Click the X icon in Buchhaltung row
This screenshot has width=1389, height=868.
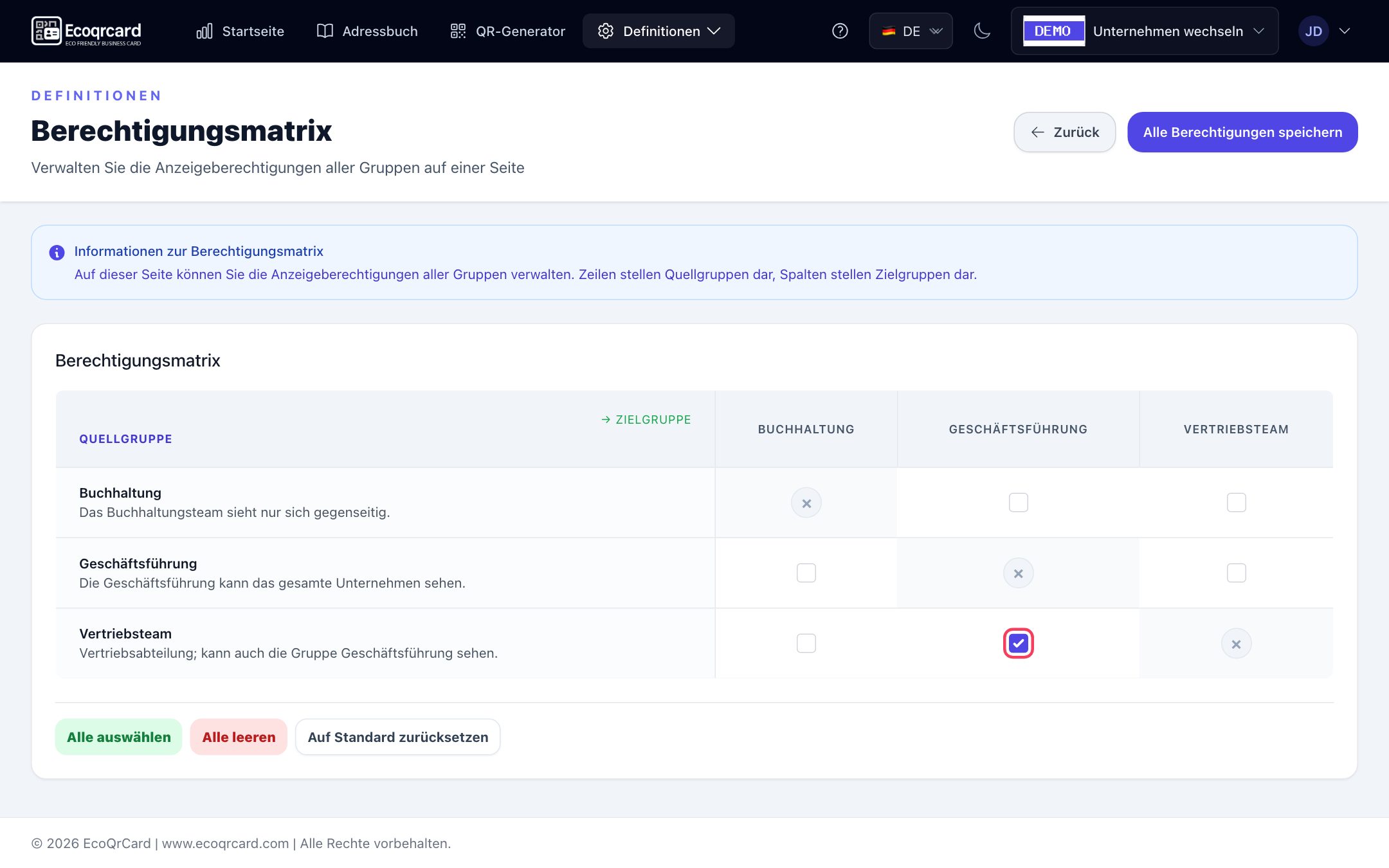(x=806, y=503)
